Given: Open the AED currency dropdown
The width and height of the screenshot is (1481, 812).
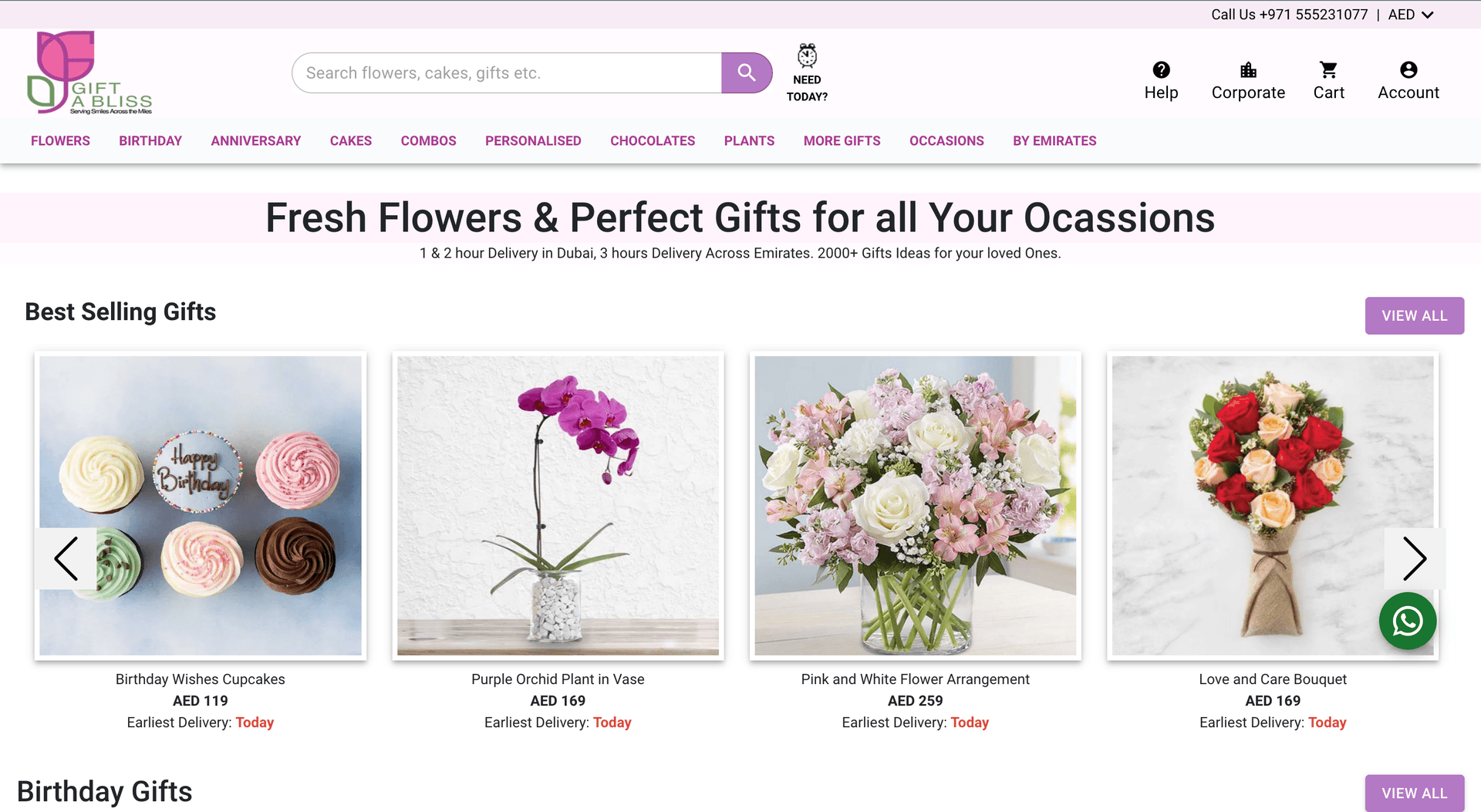Looking at the screenshot, I should click(1410, 14).
